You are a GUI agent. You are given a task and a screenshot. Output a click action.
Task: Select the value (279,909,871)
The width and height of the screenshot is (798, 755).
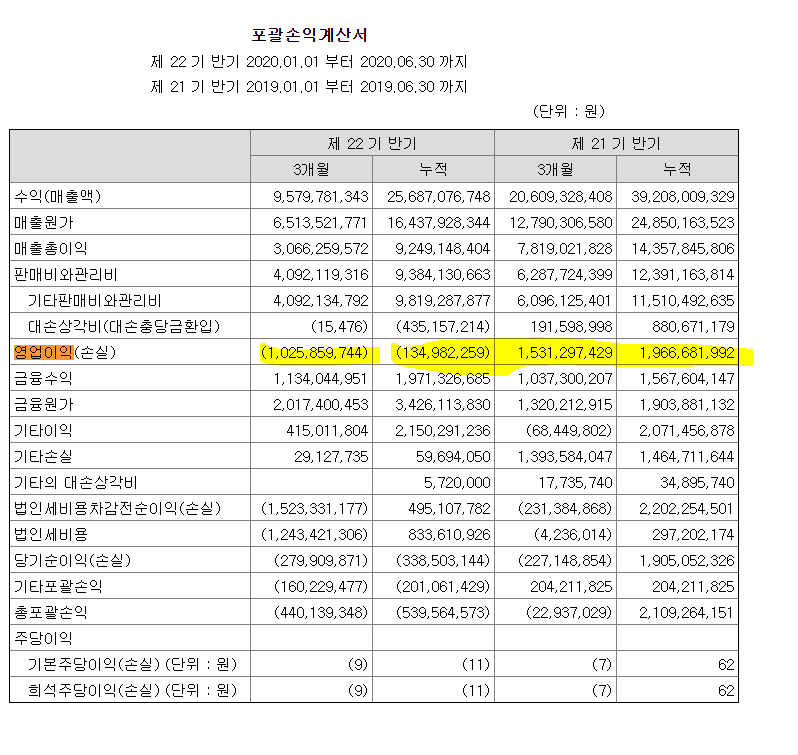pyautogui.click(x=321, y=560)
